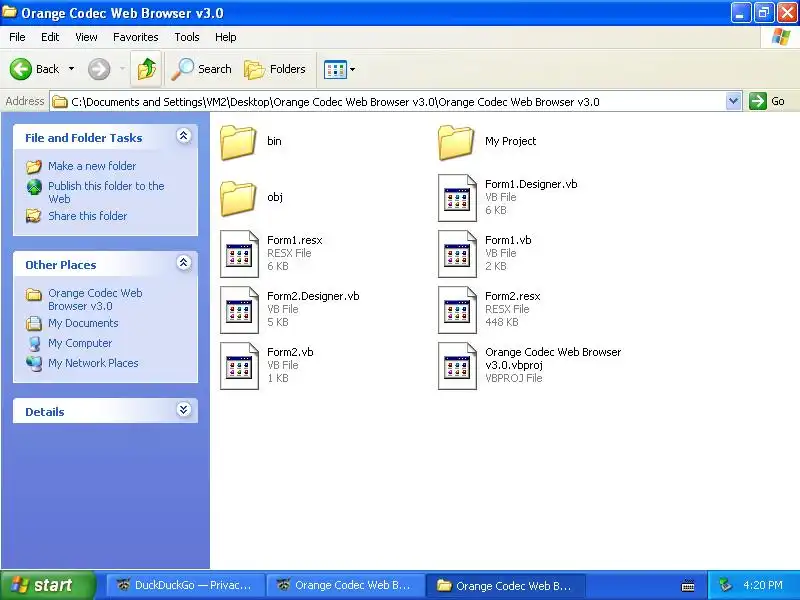Click the Go button

pos(767,101)
